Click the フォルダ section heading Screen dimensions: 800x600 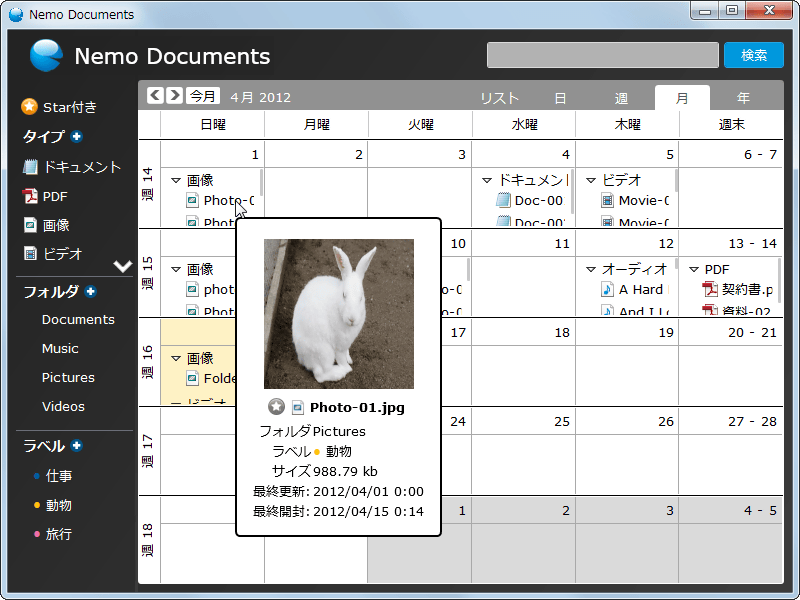pyautogui.click(x=51, y=291)
